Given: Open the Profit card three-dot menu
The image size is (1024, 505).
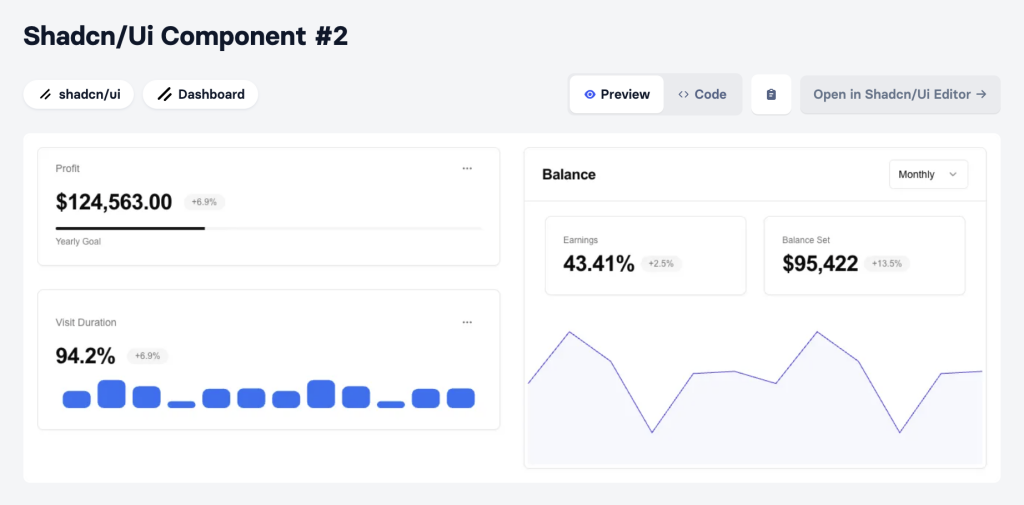Looking at the screenshot, I should (x=467, y=168).
